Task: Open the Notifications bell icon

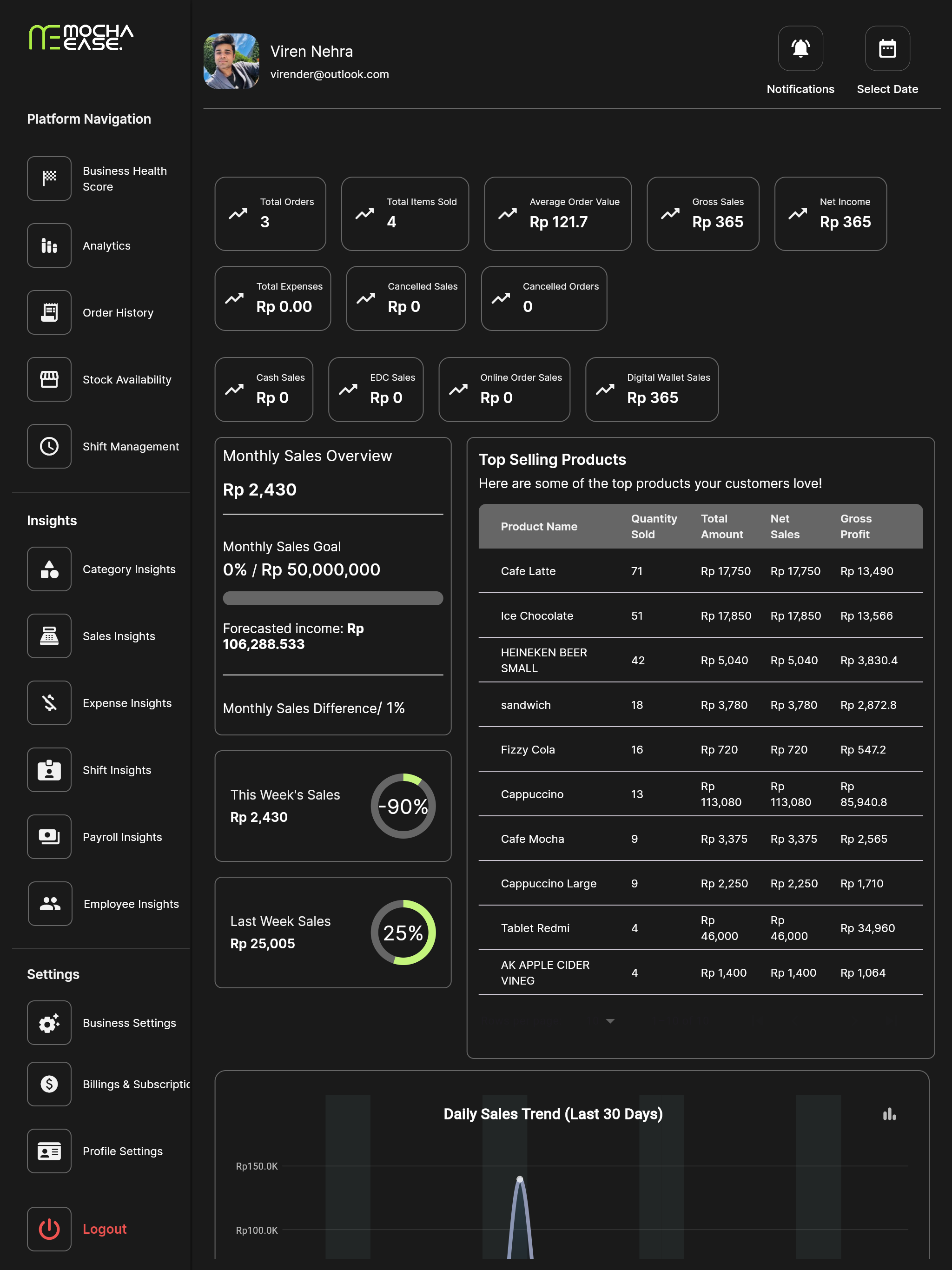Action: [x=800, y=48]
